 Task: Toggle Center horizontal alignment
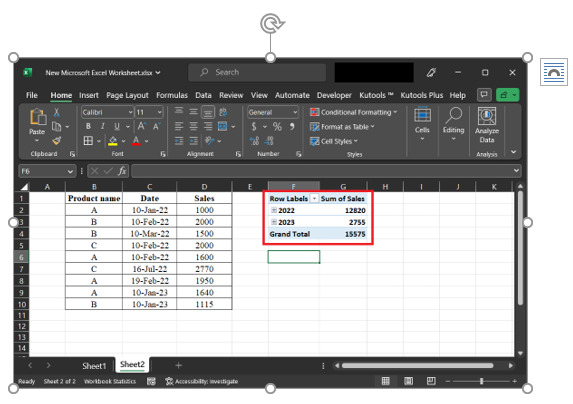tap(193, 126)
